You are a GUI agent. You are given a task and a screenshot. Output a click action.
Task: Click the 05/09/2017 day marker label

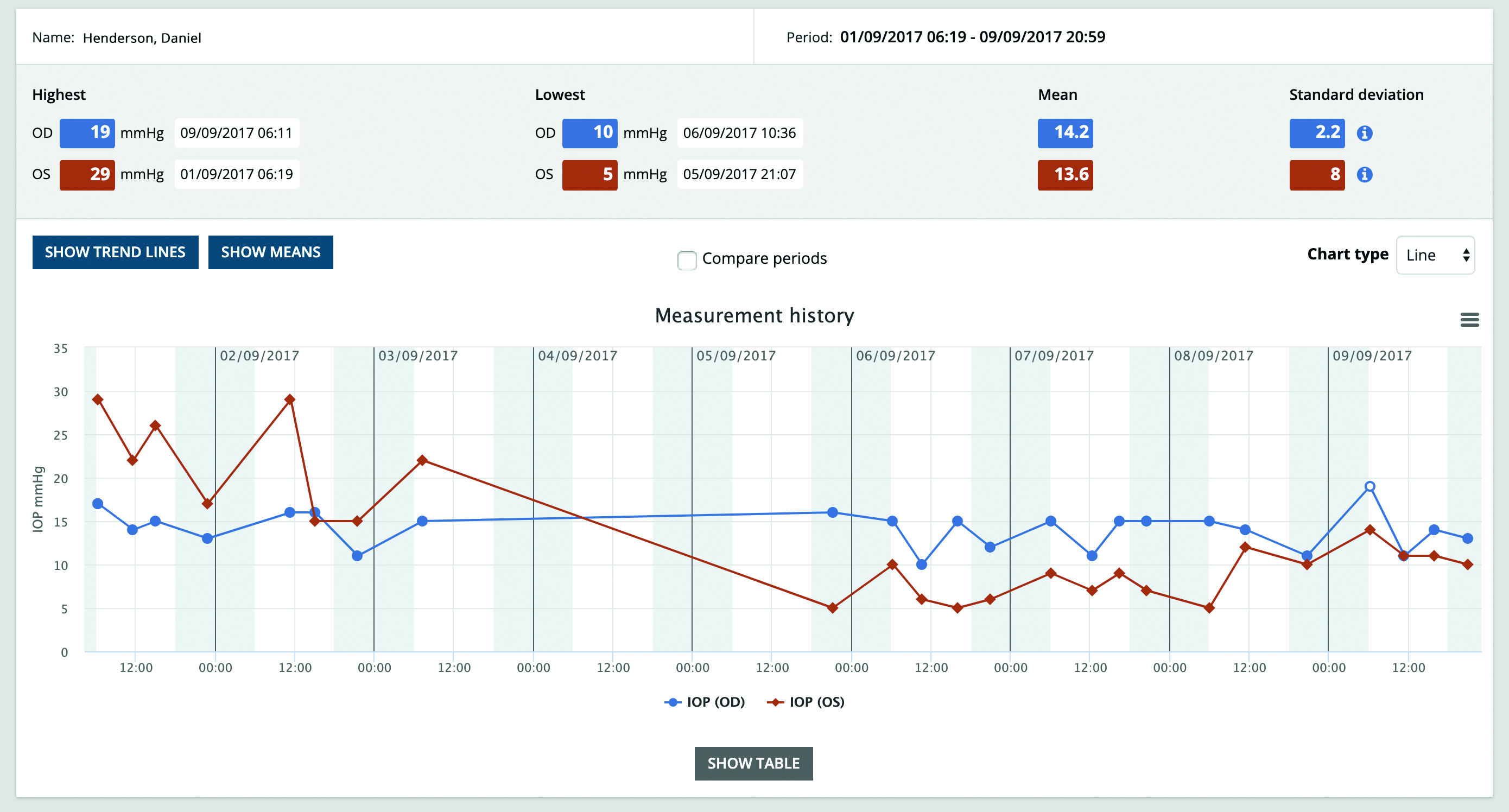coord(736,356)
